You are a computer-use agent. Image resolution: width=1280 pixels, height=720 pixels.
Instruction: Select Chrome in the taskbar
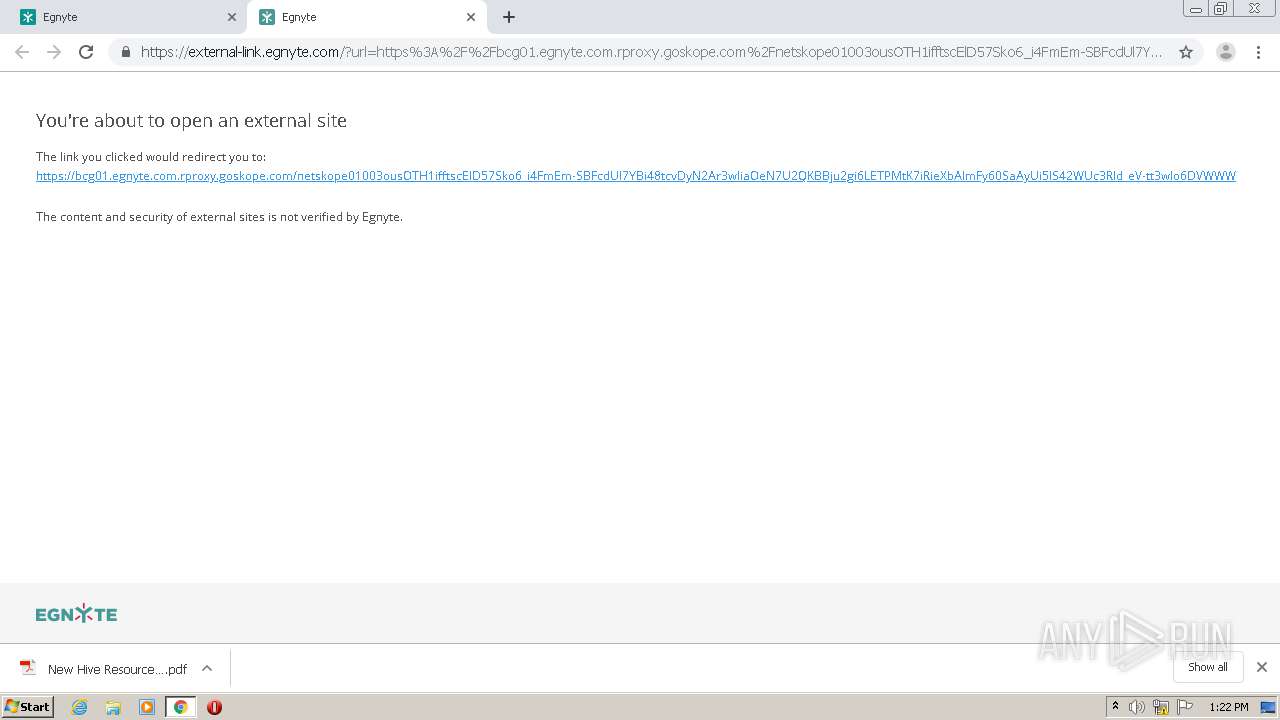tap(181, 707)
